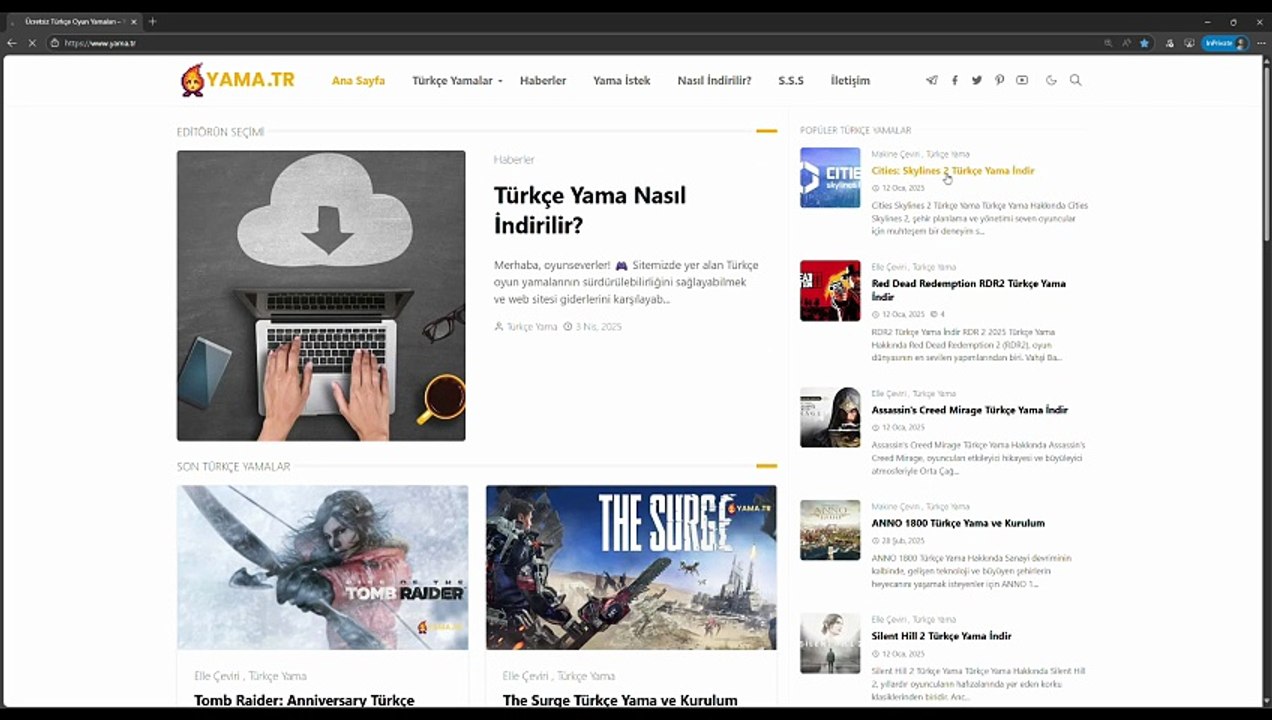Image resolution: width=1272 pixels, height=720 pixels.
Task: Open the Haberler menu item
Action: click(543, 80)
